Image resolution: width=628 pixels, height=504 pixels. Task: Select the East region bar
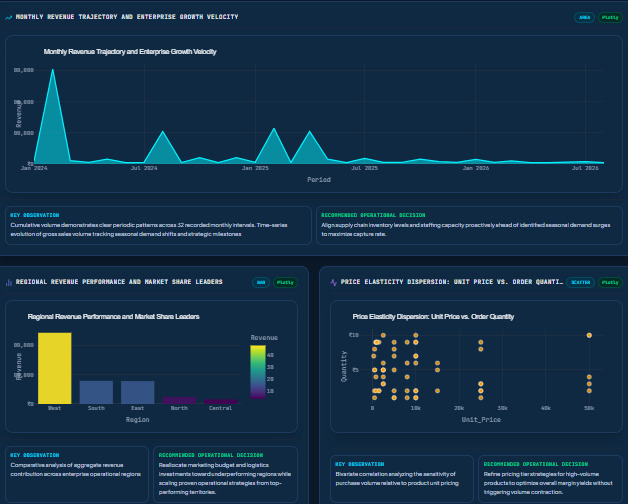pos(138,392)
